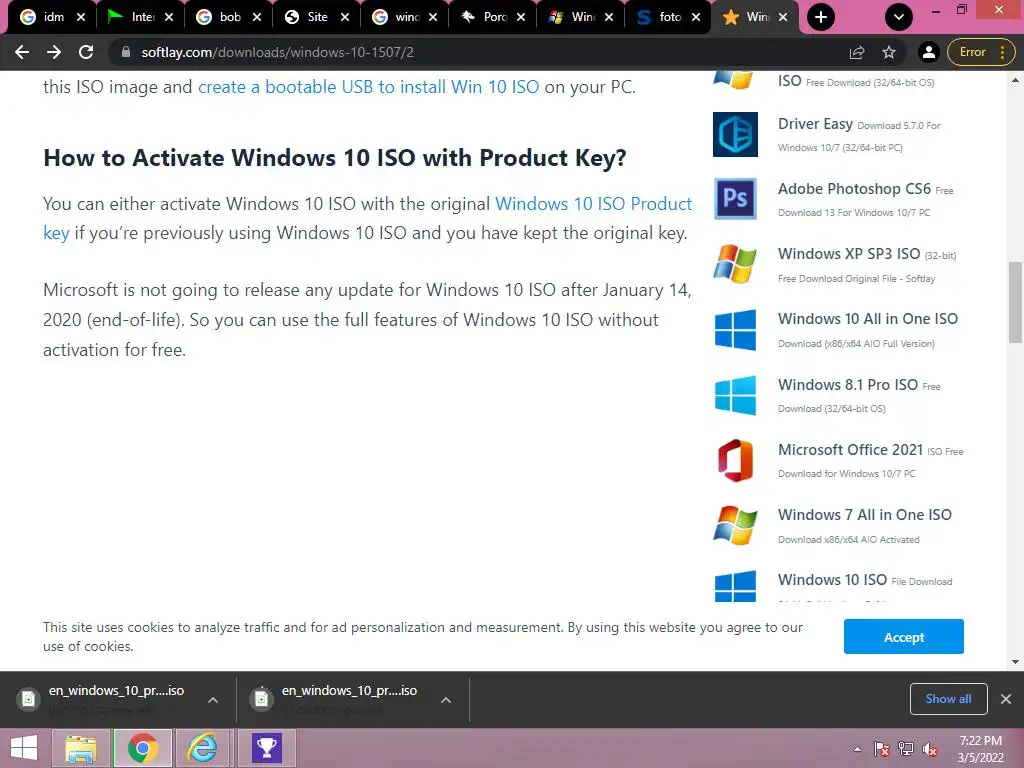Open the Windows Start menu
This screenshot has width=1024, height=768.
(x=24, y=748)
